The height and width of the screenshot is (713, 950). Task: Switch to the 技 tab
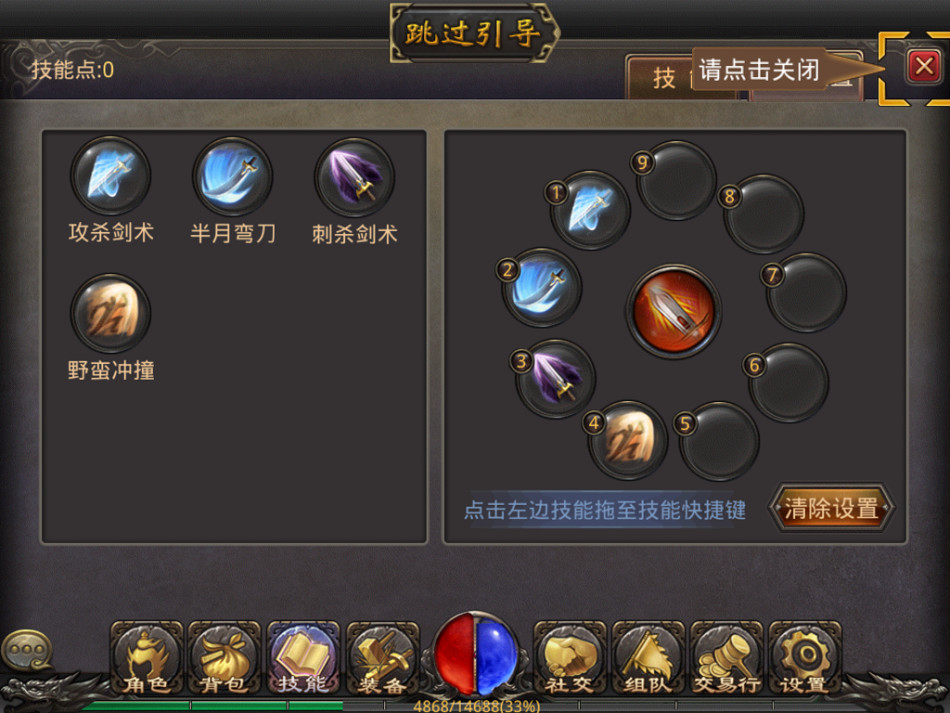coord(662,78)
